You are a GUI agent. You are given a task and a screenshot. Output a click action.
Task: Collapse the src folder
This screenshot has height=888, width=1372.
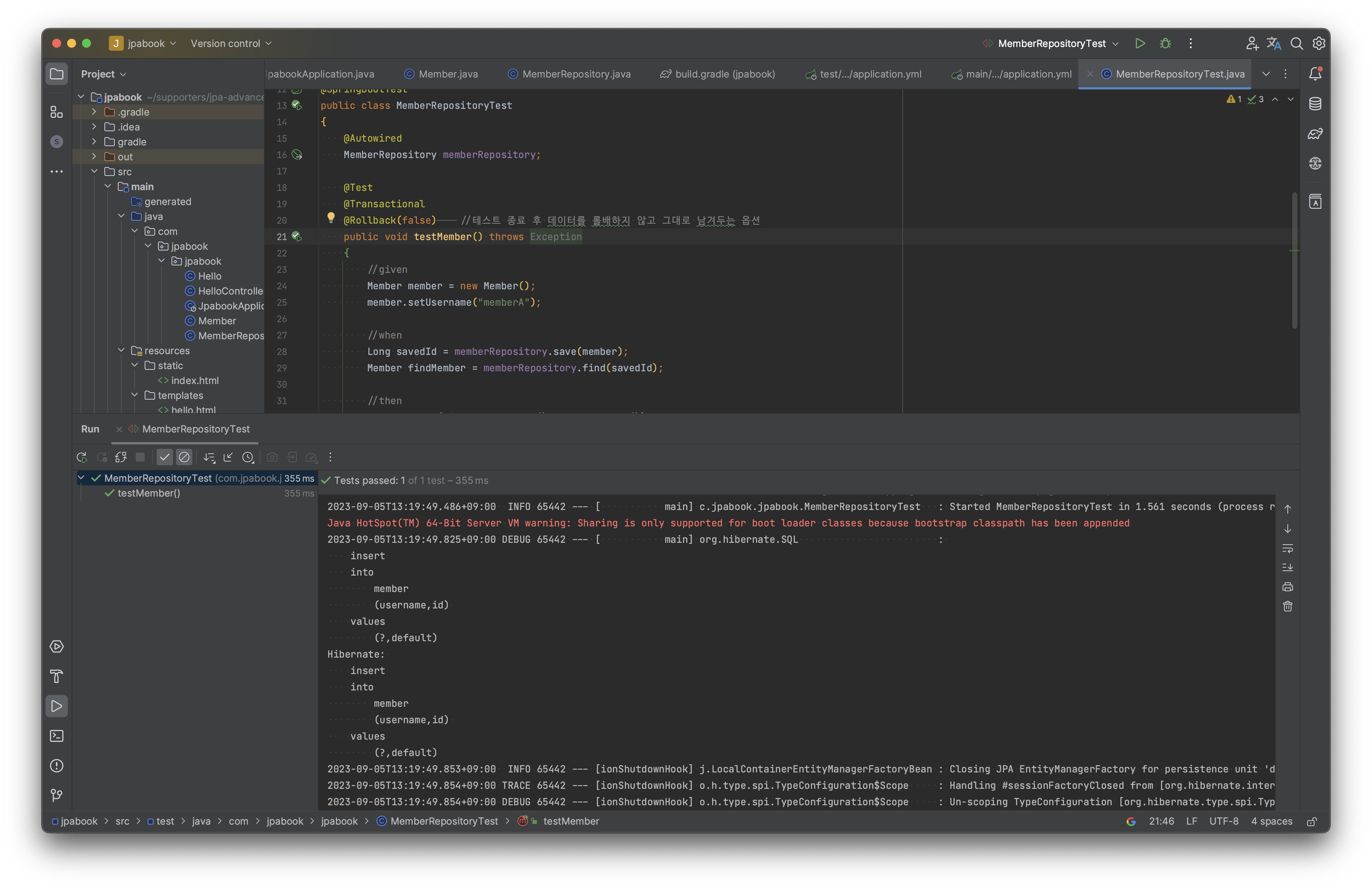coord(94,172)
